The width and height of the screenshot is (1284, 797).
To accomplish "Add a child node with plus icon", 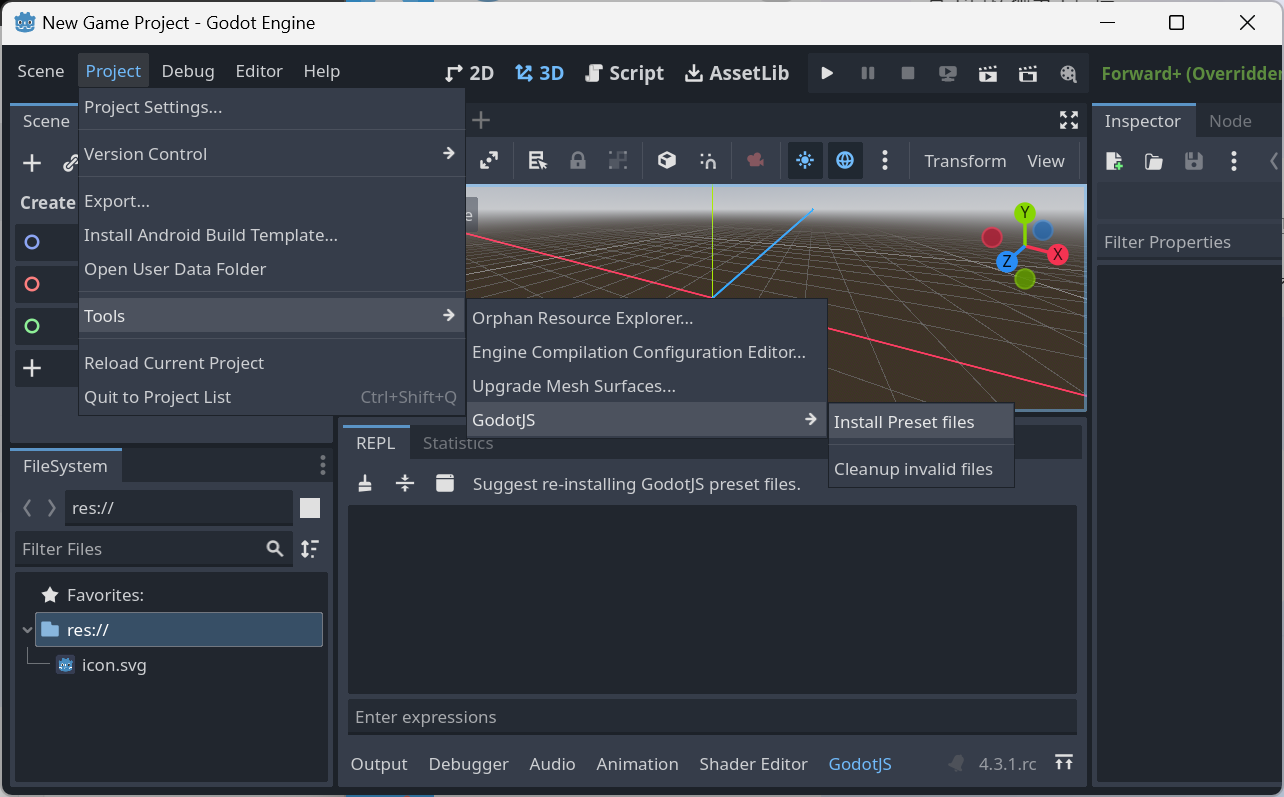I will 32,163.
